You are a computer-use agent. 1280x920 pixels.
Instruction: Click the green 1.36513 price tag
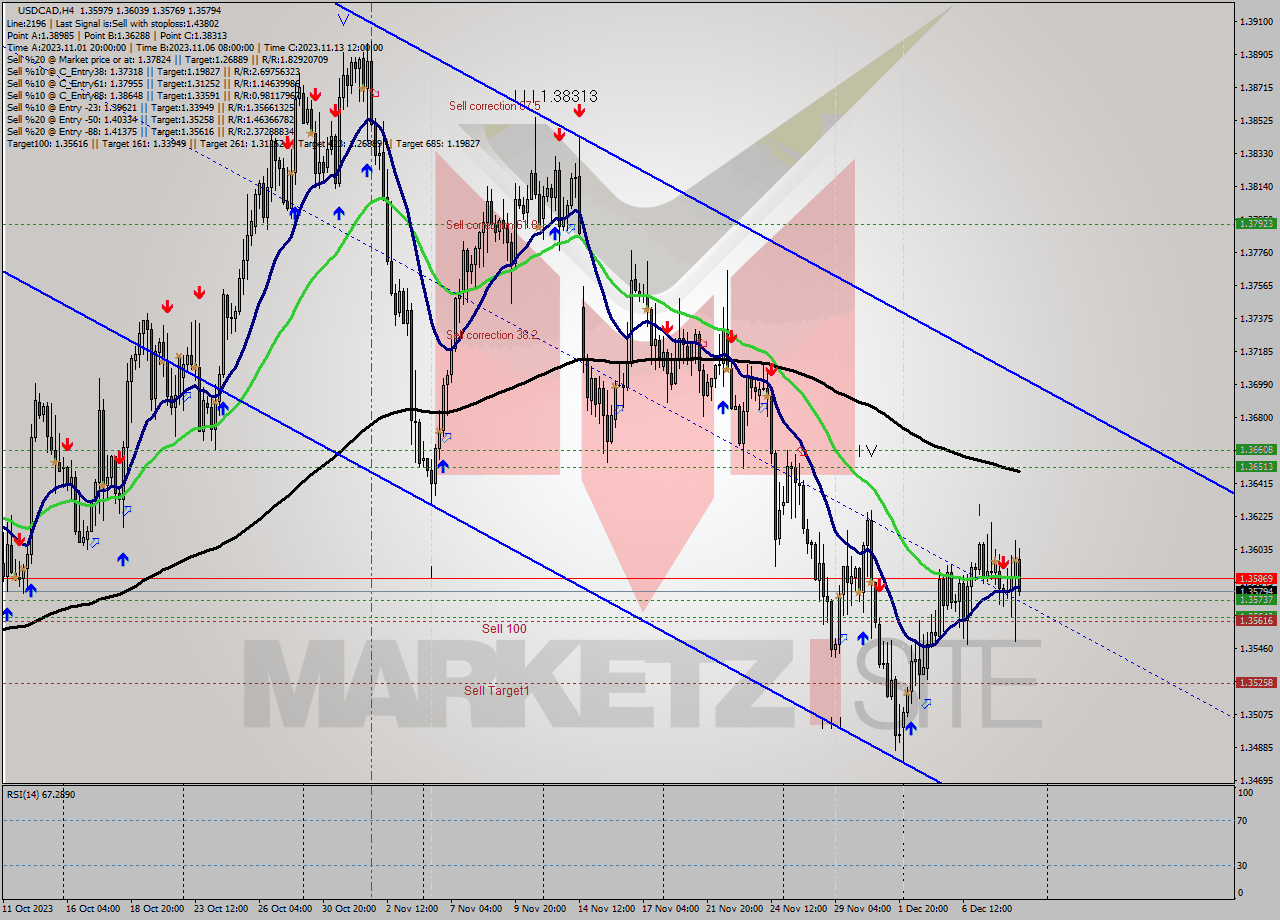[x=1256, y=466]
